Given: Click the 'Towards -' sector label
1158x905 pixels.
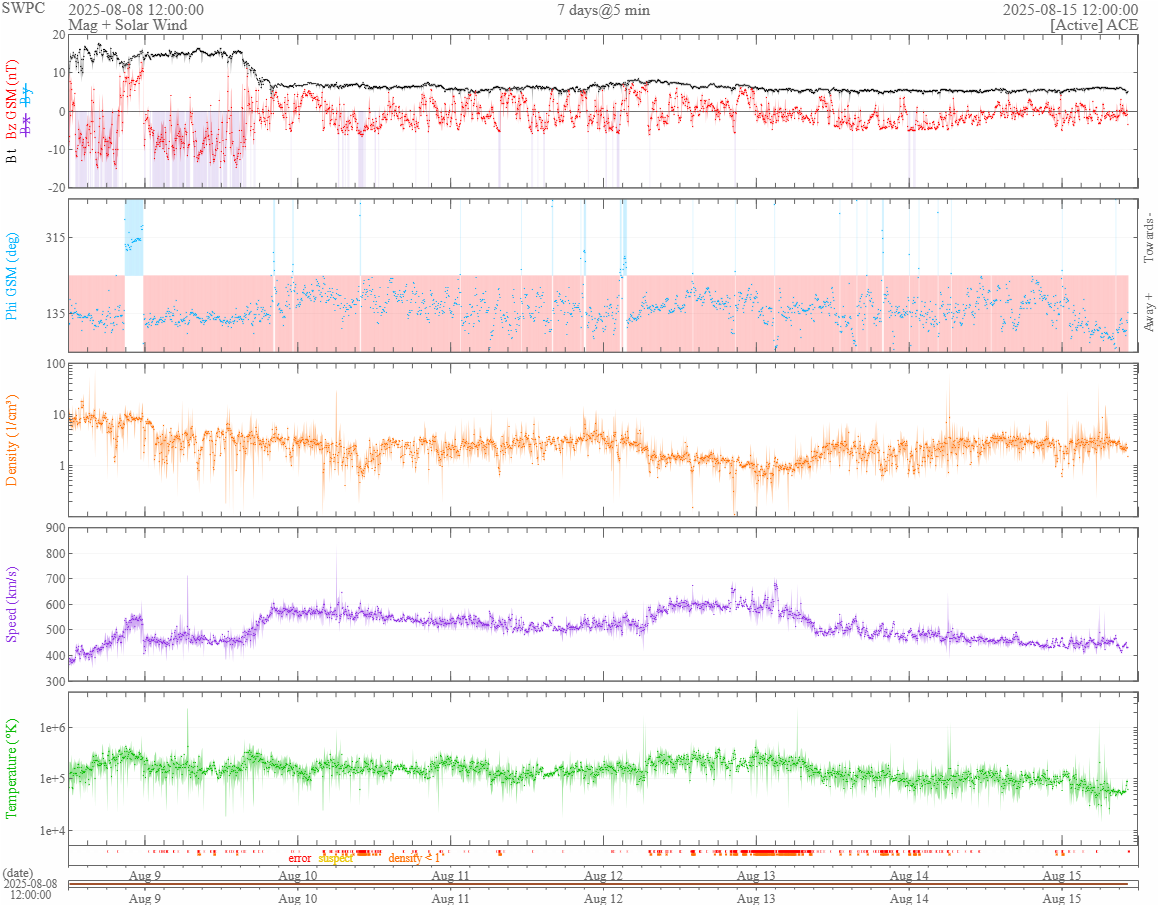Looking at the screenshot, I should (1148, 238).
